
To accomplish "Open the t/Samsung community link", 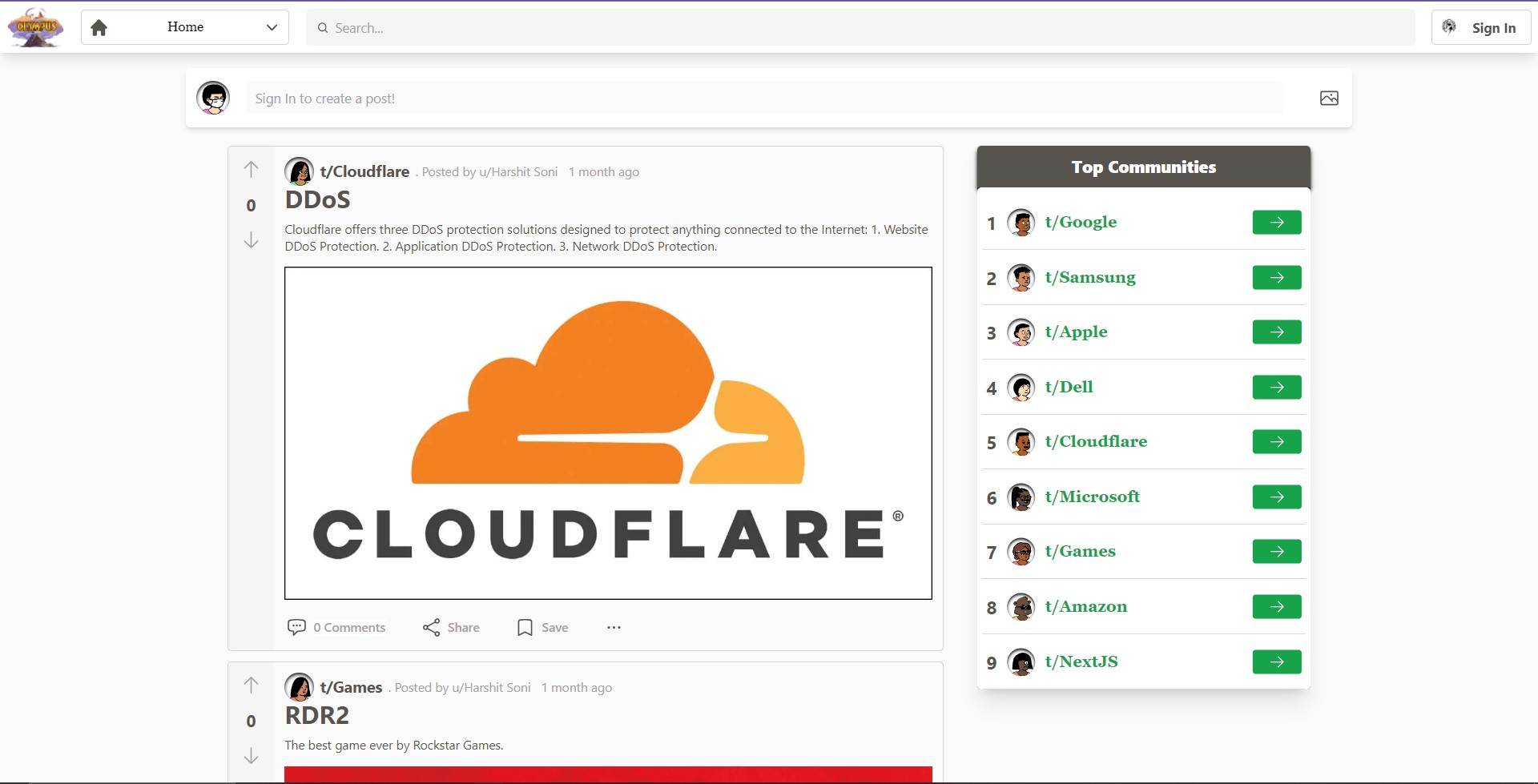I will pyautogui.click(x=1089, y=278).
